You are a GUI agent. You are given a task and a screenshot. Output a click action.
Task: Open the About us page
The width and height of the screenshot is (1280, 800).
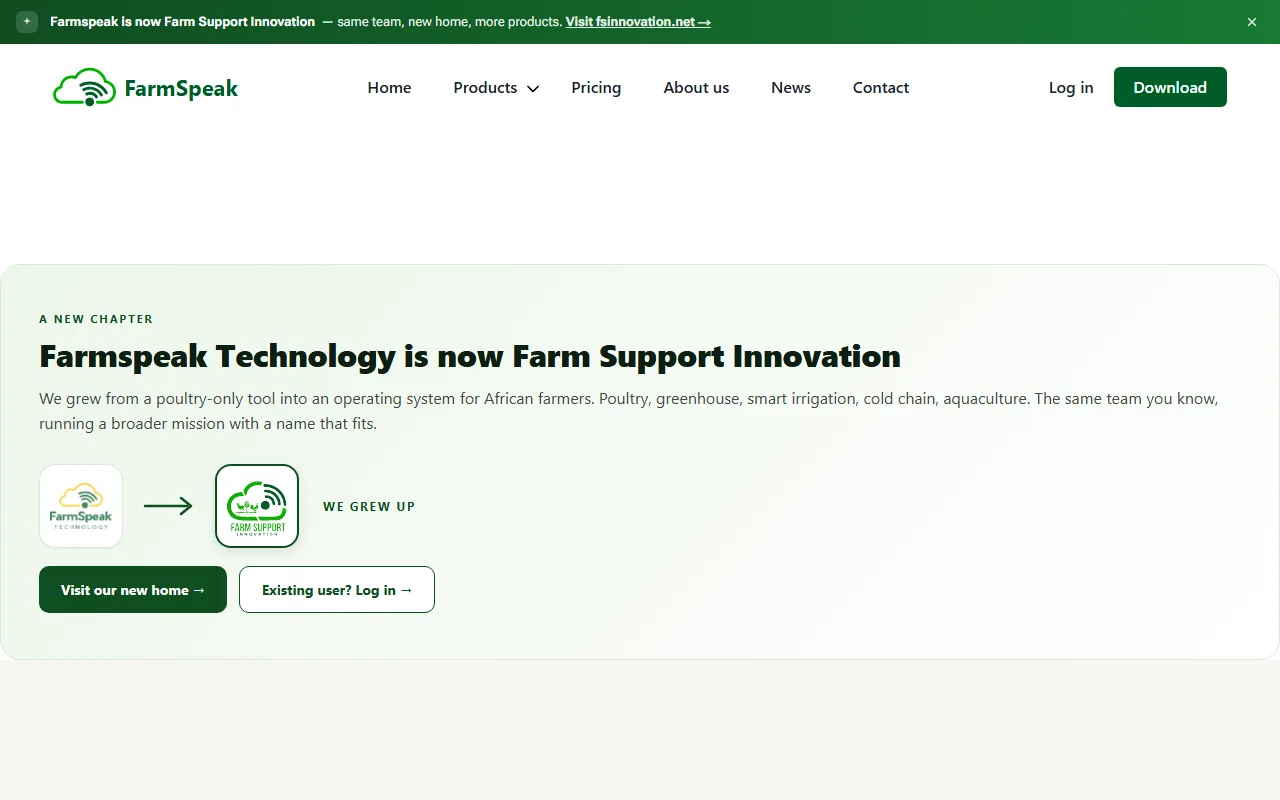click(x=696, y=88)
